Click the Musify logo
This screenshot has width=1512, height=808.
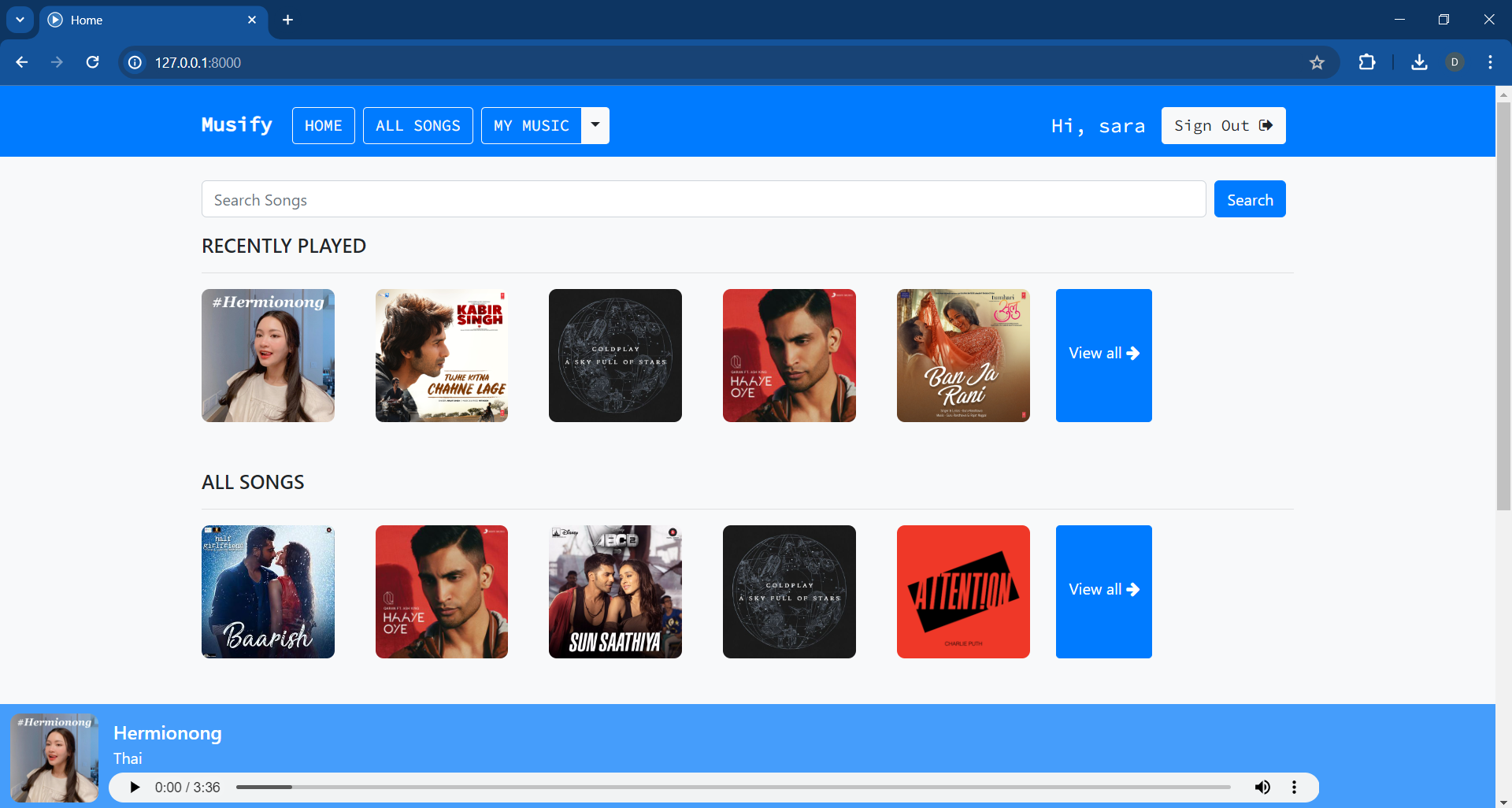tap(237, 125)
